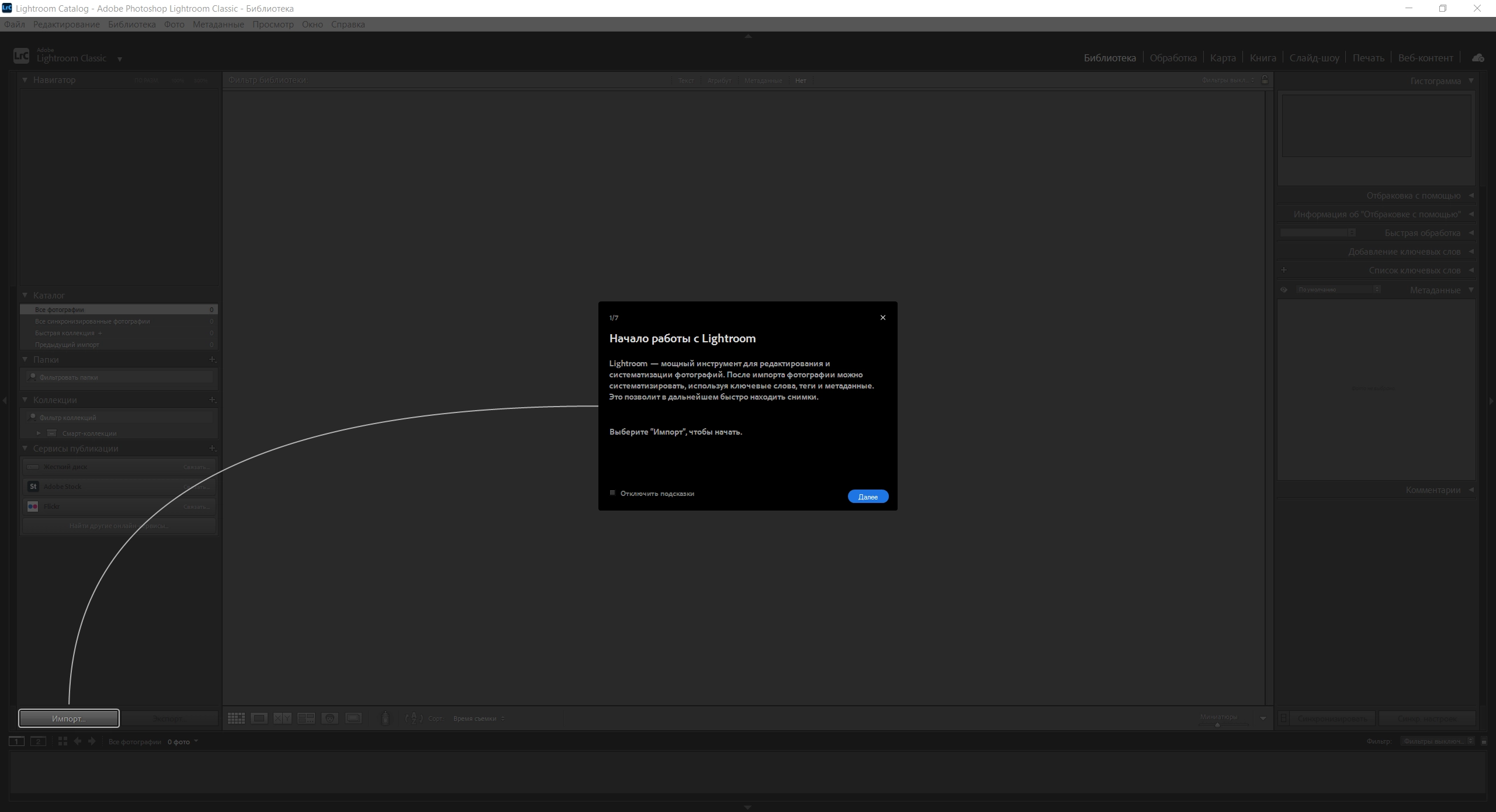Add a new collection with Коллекции plus
The image size is (1496, 812).
pos(212,400)
